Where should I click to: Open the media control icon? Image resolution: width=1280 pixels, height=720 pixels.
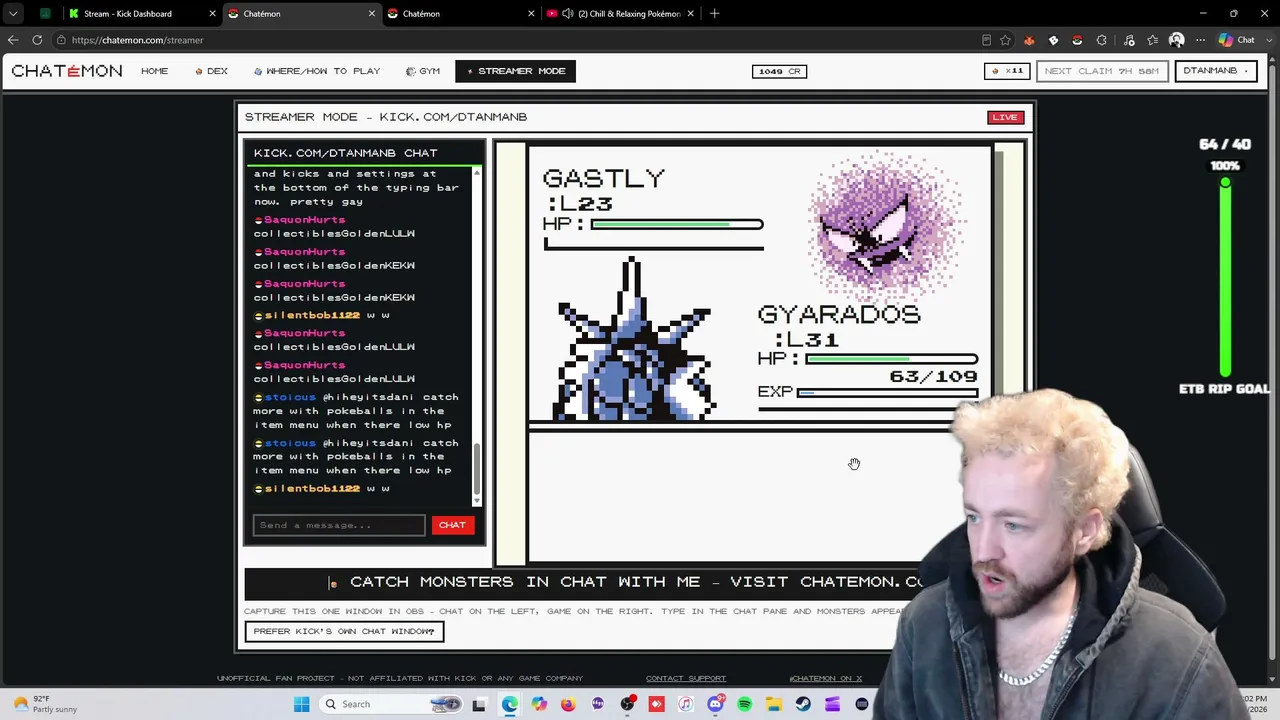tap(1129, 40)
